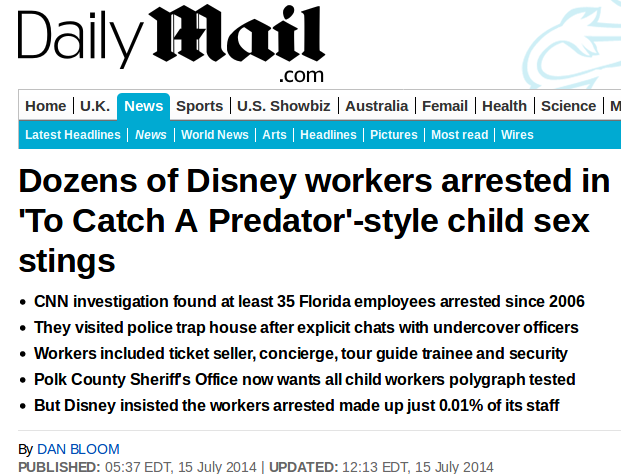This screenshot has height=474, width=621.
Task: Open World News sub-menu link
Action: [x=215, y=135]
